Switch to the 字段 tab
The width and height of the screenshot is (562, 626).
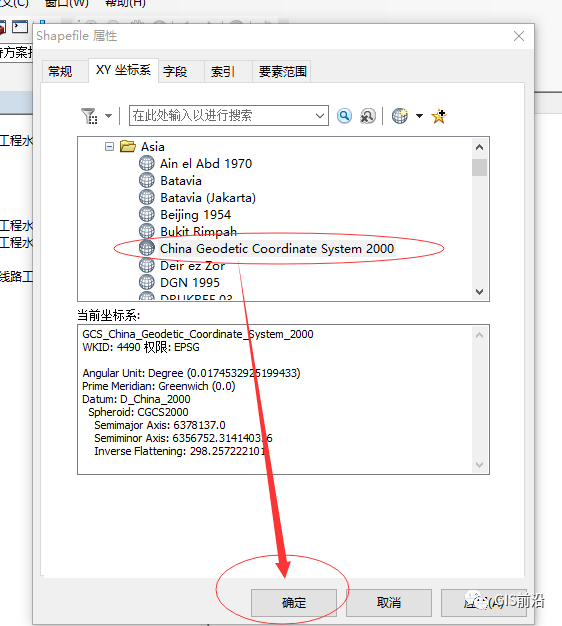click(x=175, y=72)
